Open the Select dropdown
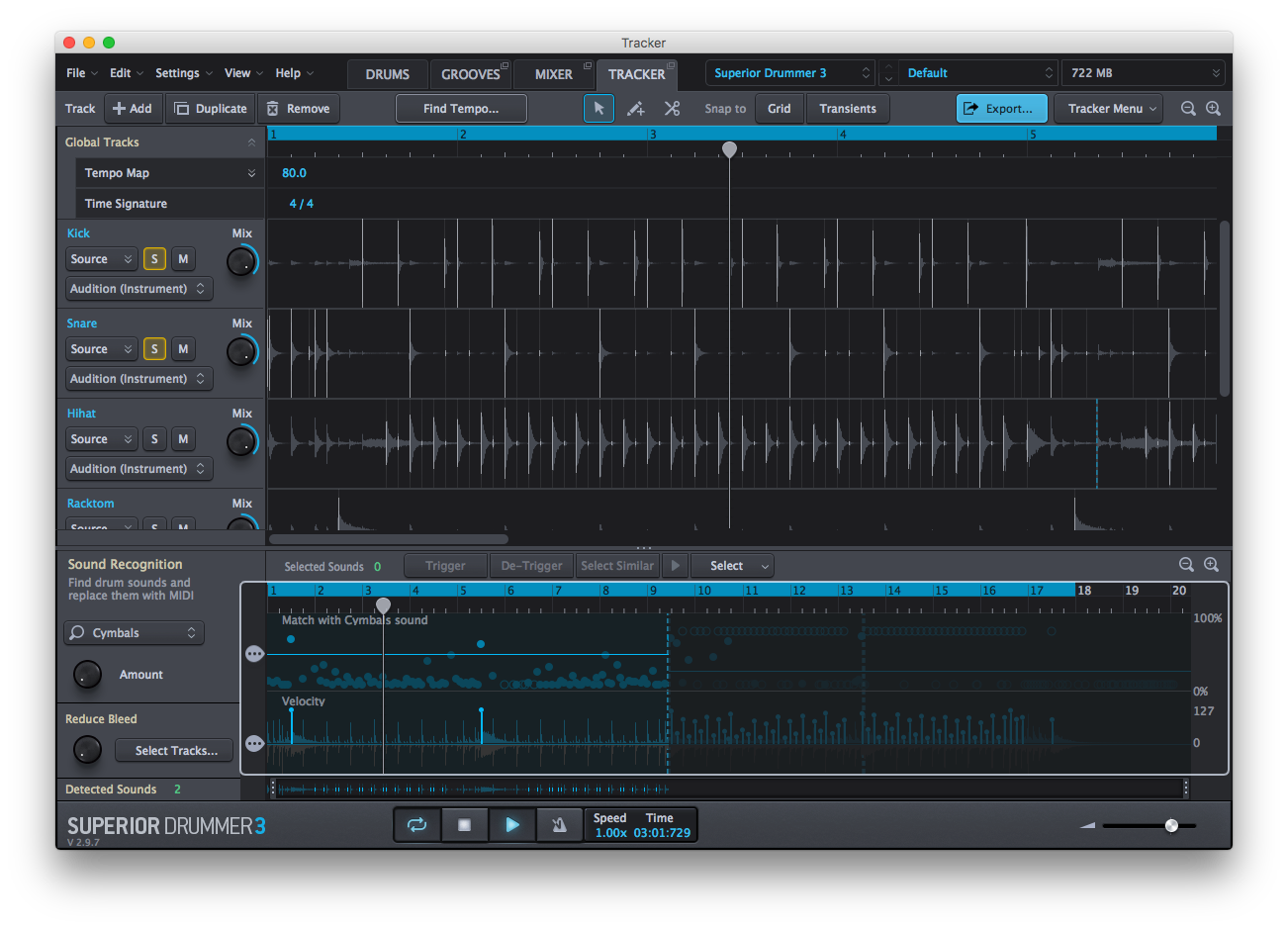The width and height of the screenshot is (1288, 929). click(x=732, y=566)
